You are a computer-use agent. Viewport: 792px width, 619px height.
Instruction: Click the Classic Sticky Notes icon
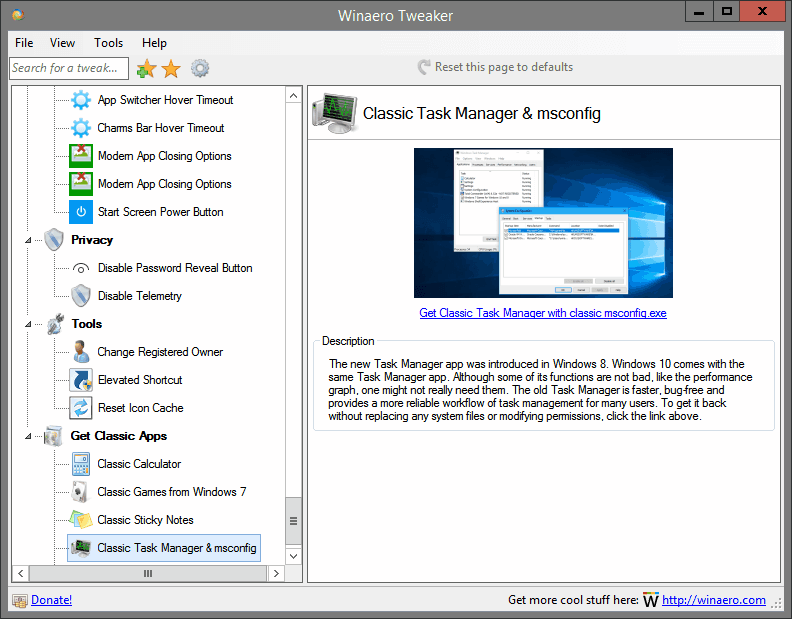(x=81, y=519)
